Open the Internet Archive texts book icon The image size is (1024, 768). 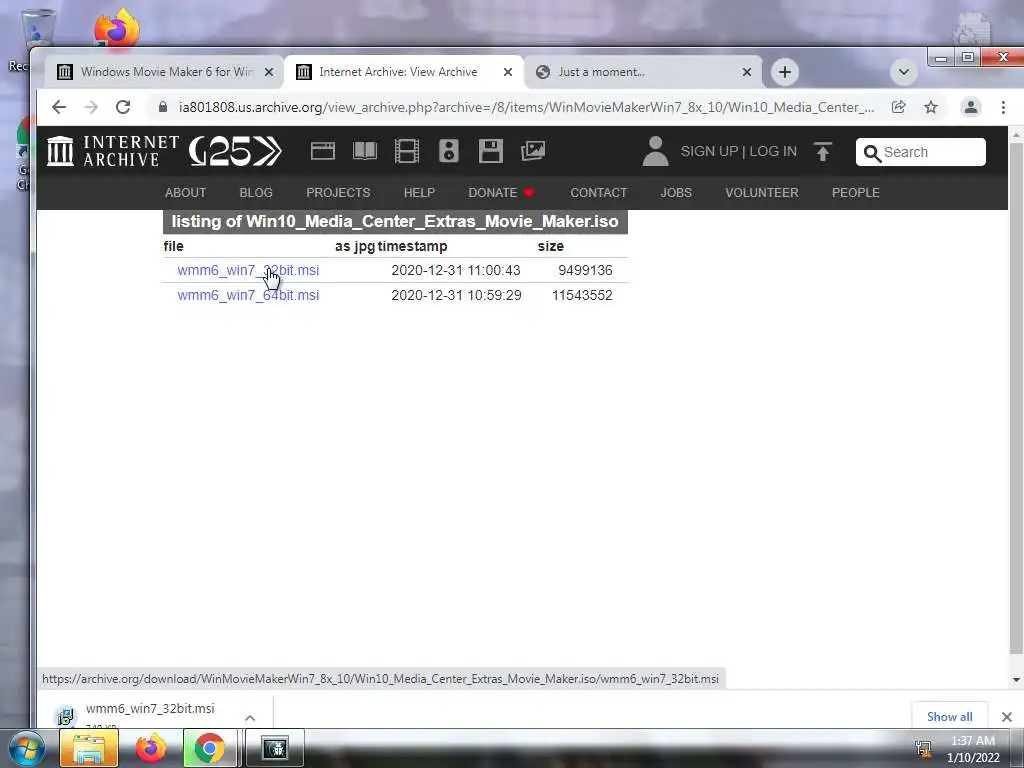click(x=364, y=152)
